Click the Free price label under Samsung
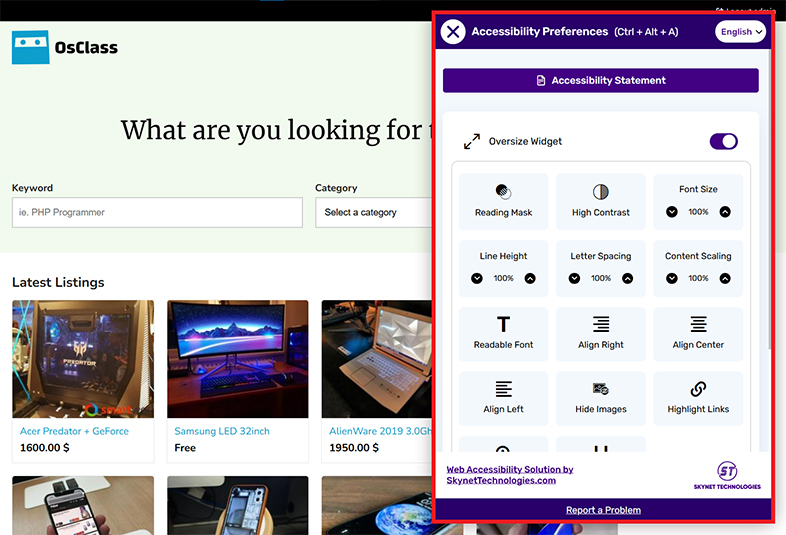 click(185, 448)
